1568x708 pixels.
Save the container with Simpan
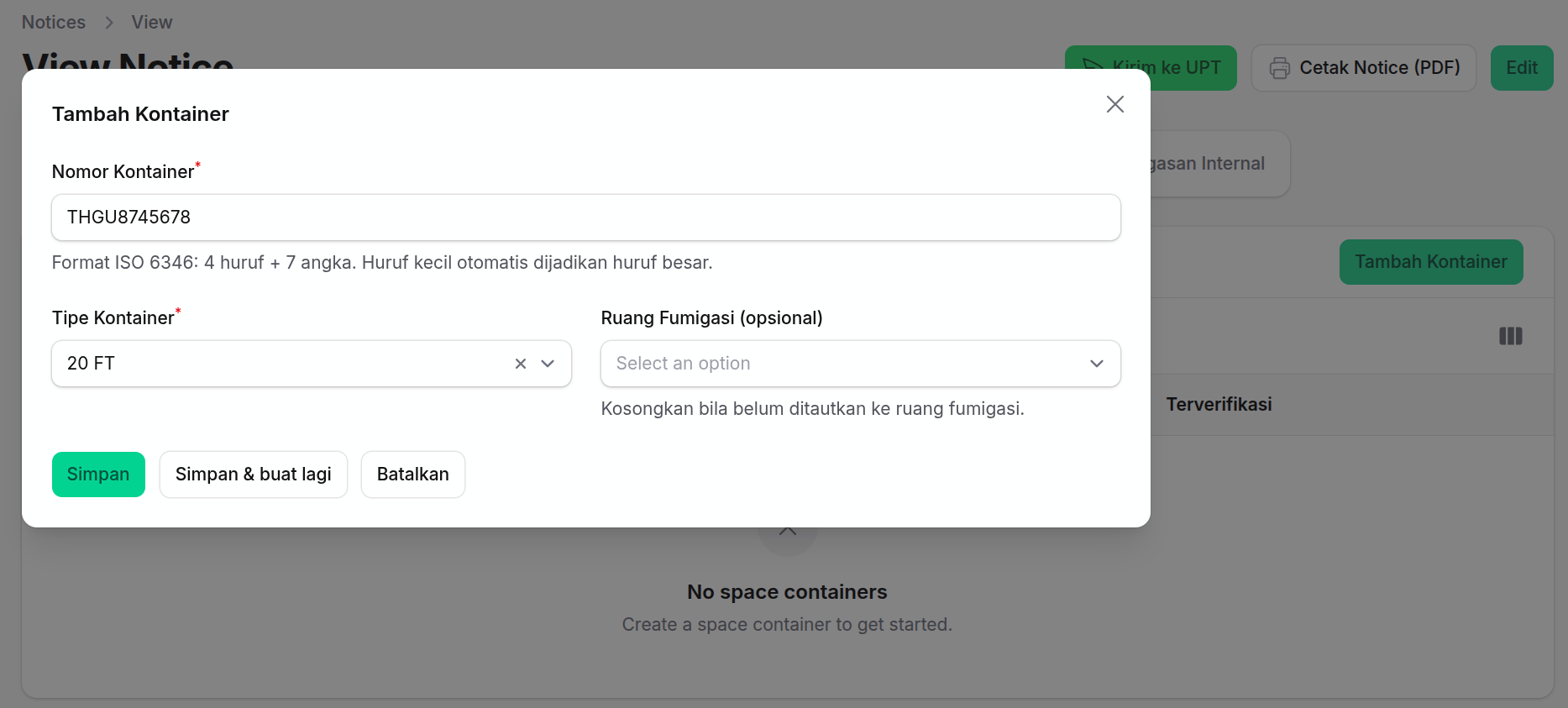point(98,475)
